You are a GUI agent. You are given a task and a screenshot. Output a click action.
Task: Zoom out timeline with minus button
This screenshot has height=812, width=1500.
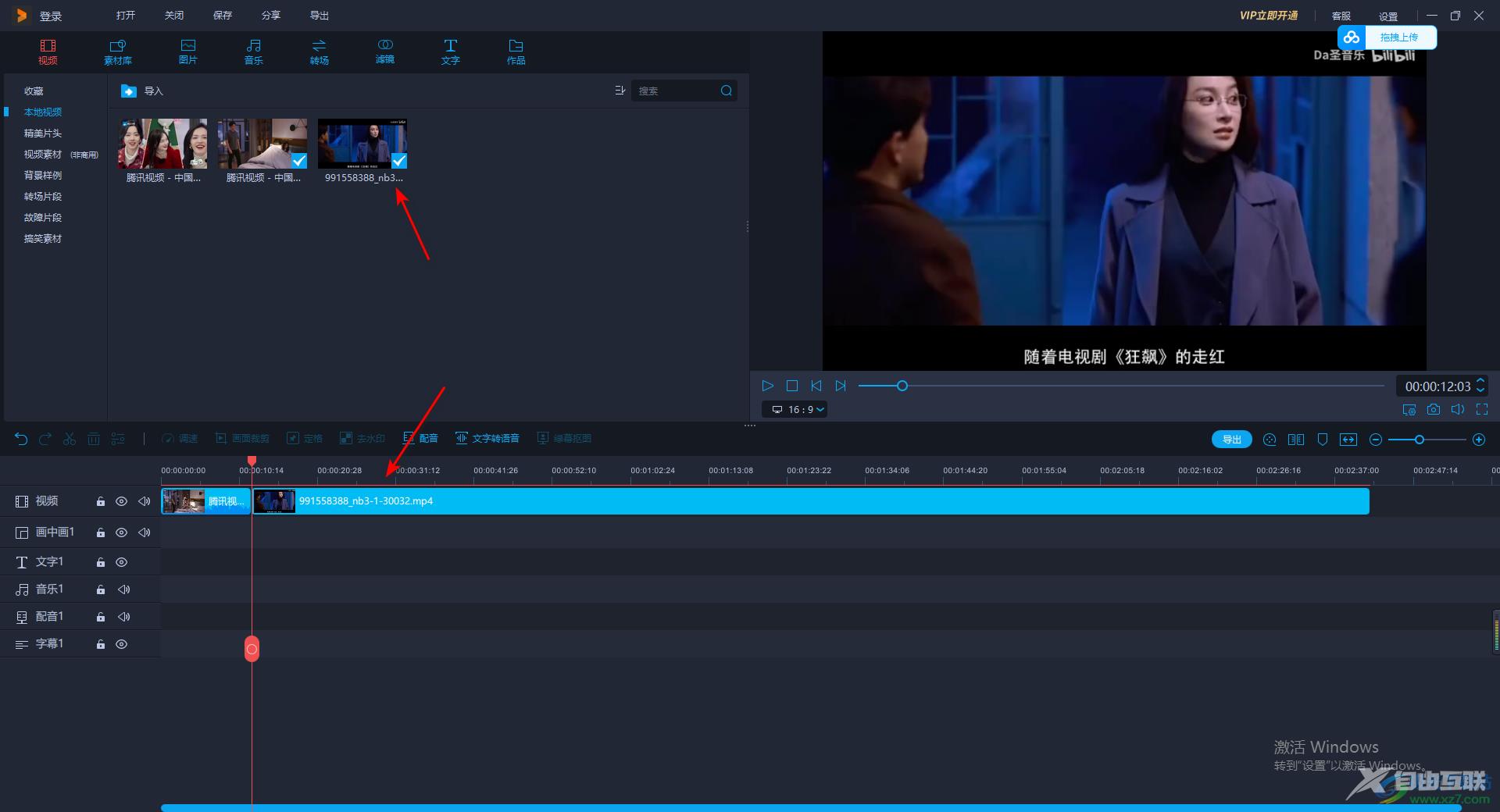(x=1376, y=440)
